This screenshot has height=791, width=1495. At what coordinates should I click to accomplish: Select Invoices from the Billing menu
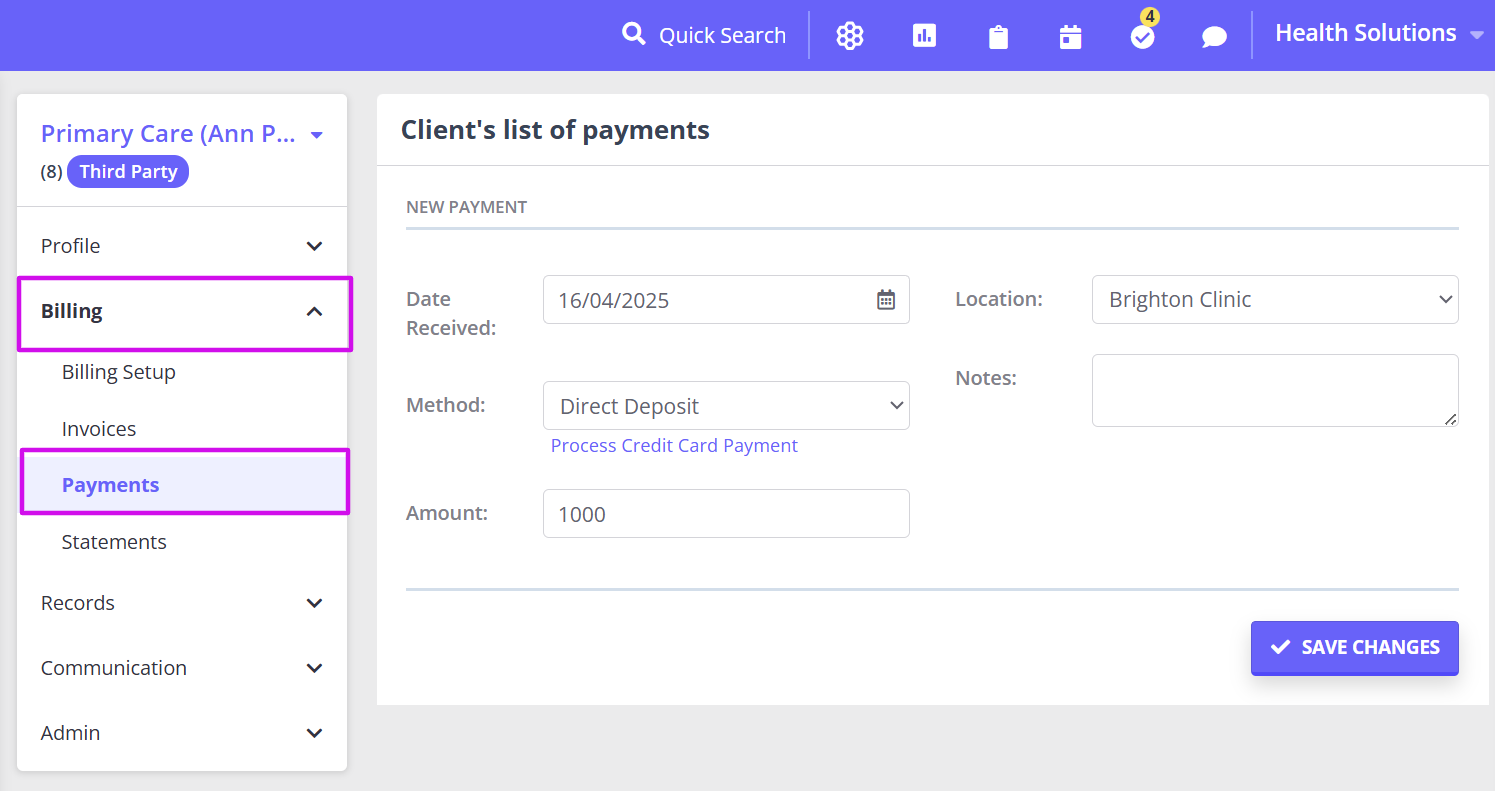[x=99, y=428]
